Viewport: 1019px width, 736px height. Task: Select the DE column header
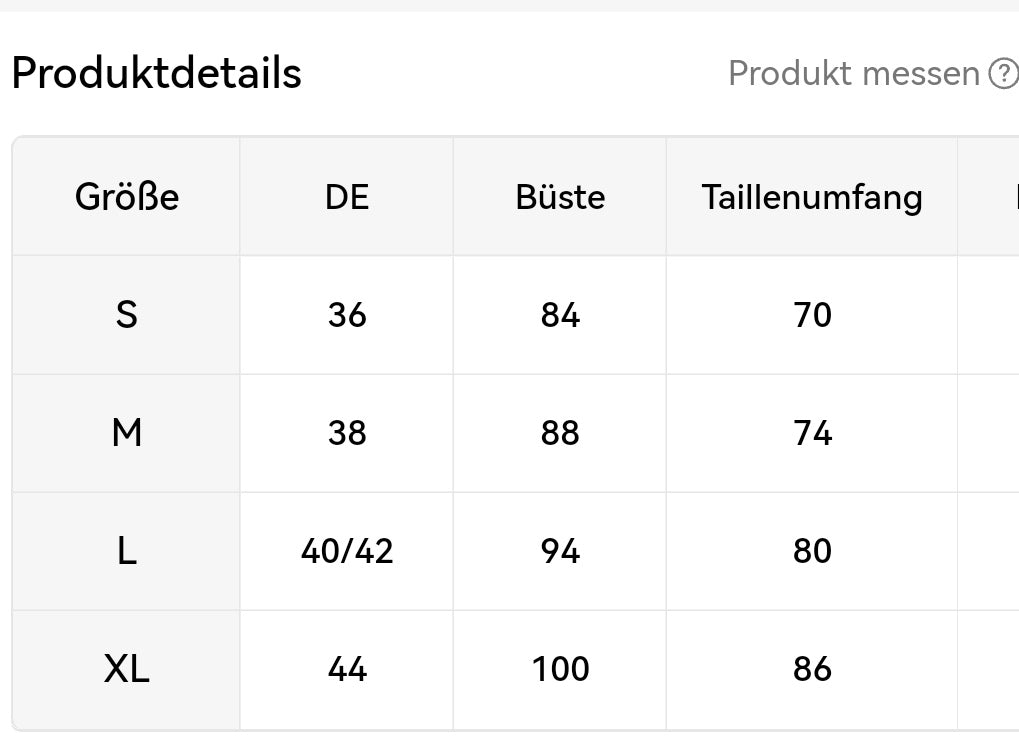click(346, 196)
